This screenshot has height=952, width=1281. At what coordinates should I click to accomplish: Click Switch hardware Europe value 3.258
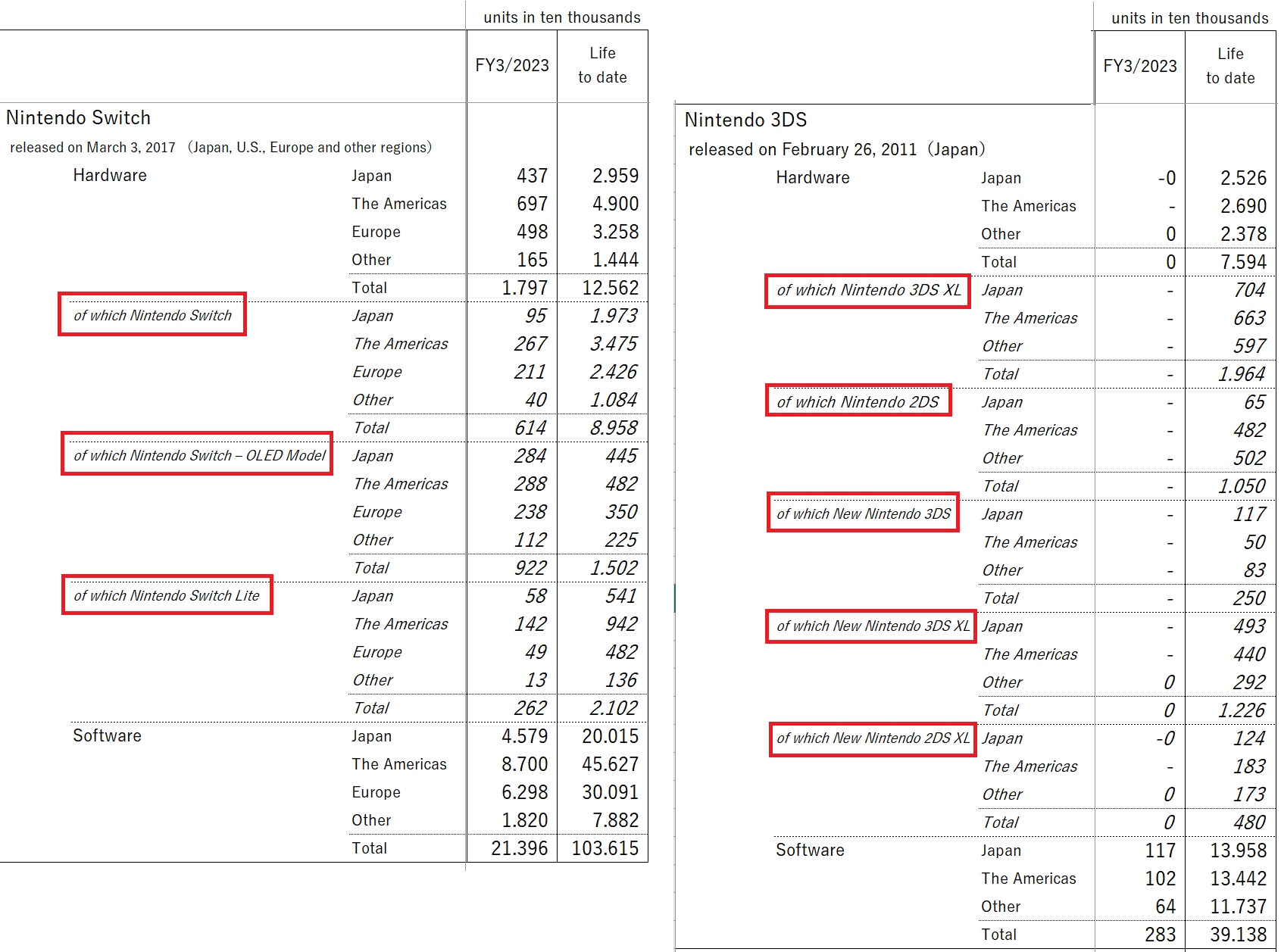[x=615, y=232]
